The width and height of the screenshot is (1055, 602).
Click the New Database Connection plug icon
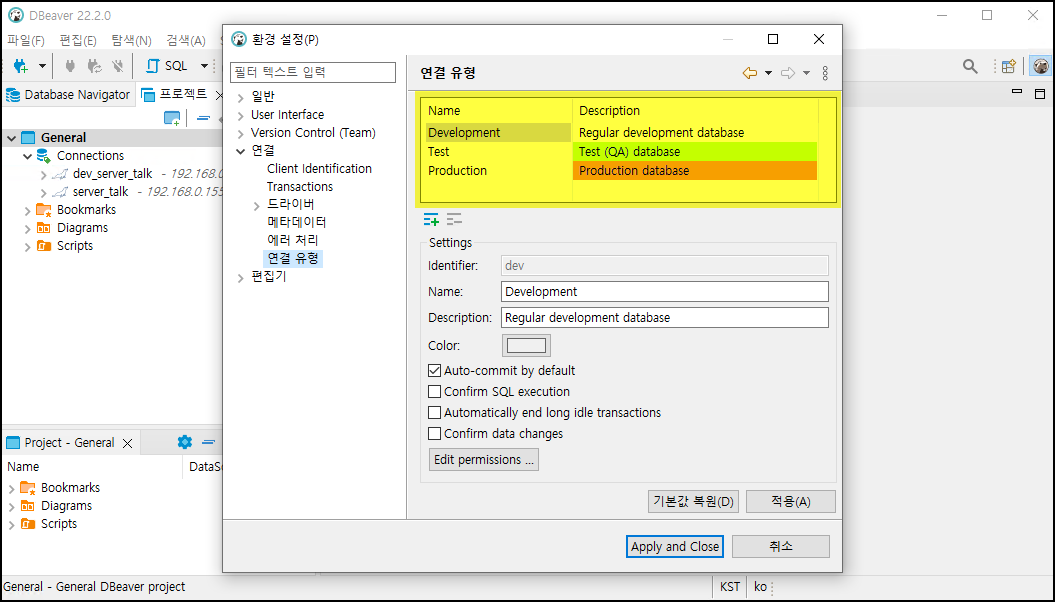pos(21,66)
